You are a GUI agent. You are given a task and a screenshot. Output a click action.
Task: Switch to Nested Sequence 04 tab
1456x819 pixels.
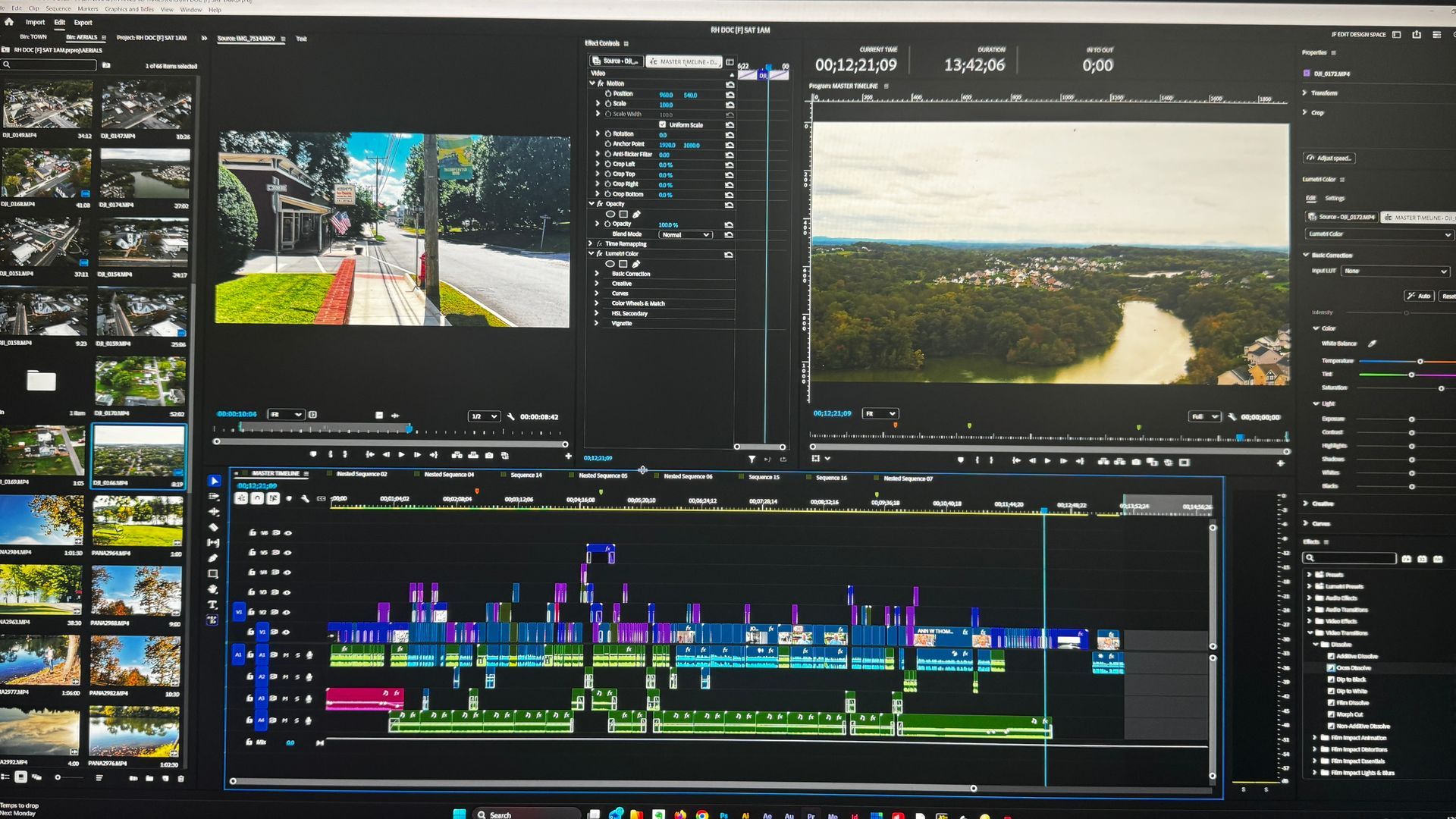(448, 475)
